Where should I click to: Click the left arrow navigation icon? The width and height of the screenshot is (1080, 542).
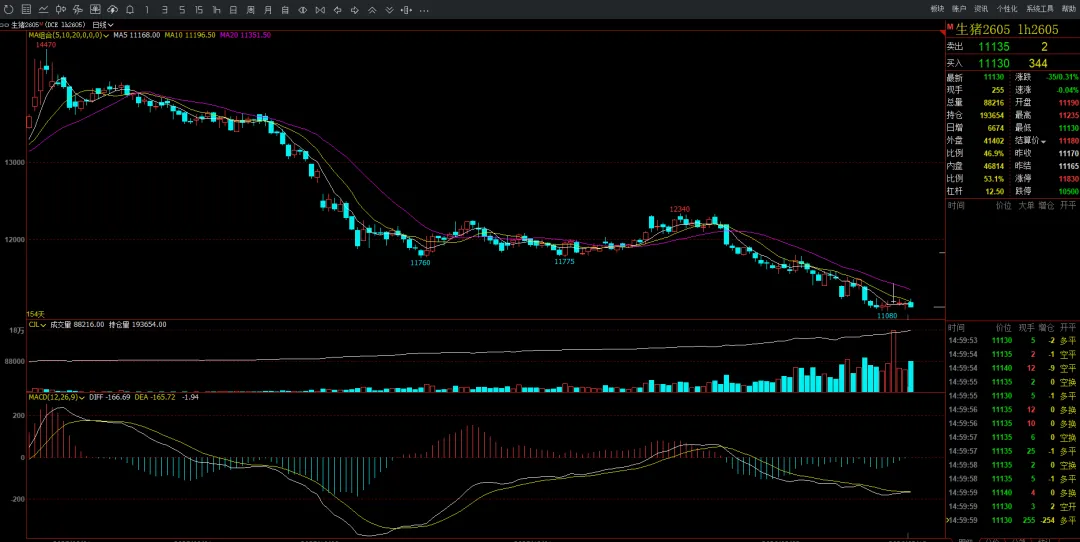(338, 10)
